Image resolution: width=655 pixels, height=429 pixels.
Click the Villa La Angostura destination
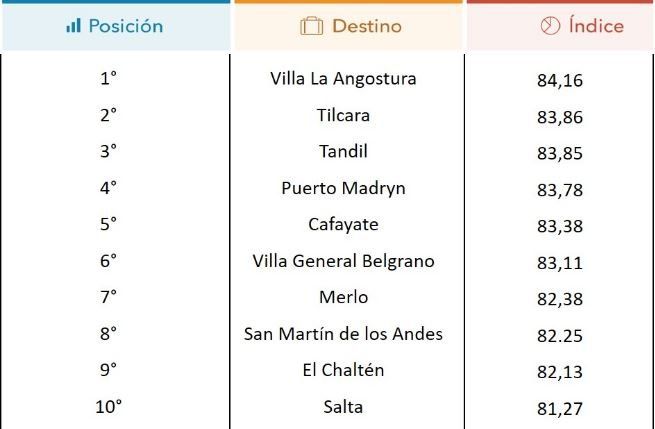coord(343,78)
